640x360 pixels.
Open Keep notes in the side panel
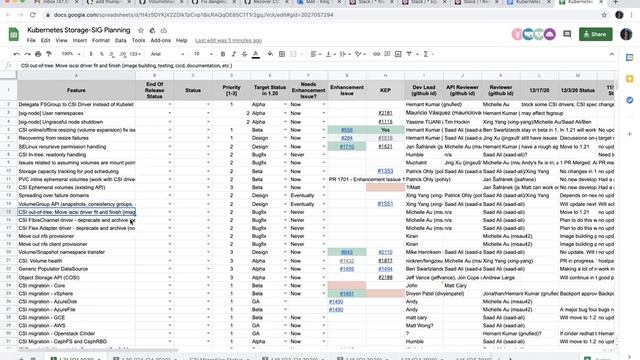(x=629, y=79)
